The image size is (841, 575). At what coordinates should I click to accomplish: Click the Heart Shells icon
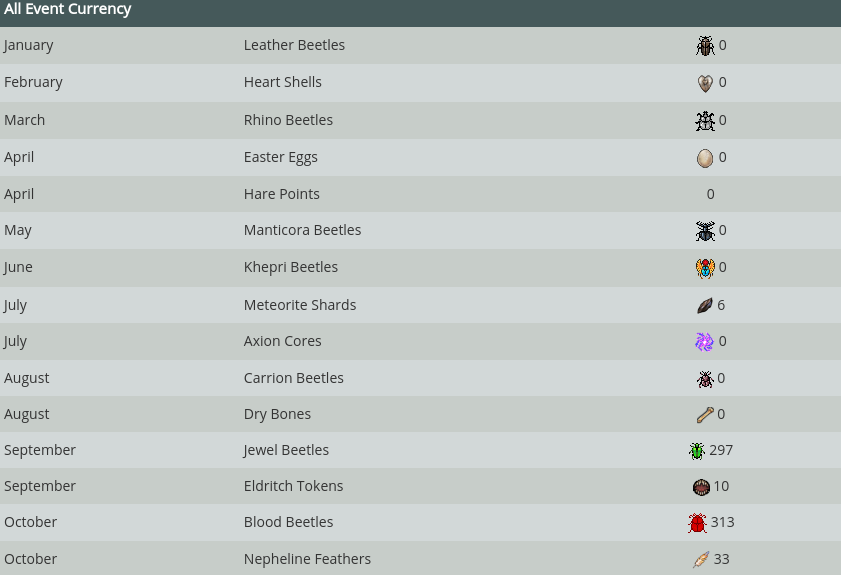coord(705,83)
